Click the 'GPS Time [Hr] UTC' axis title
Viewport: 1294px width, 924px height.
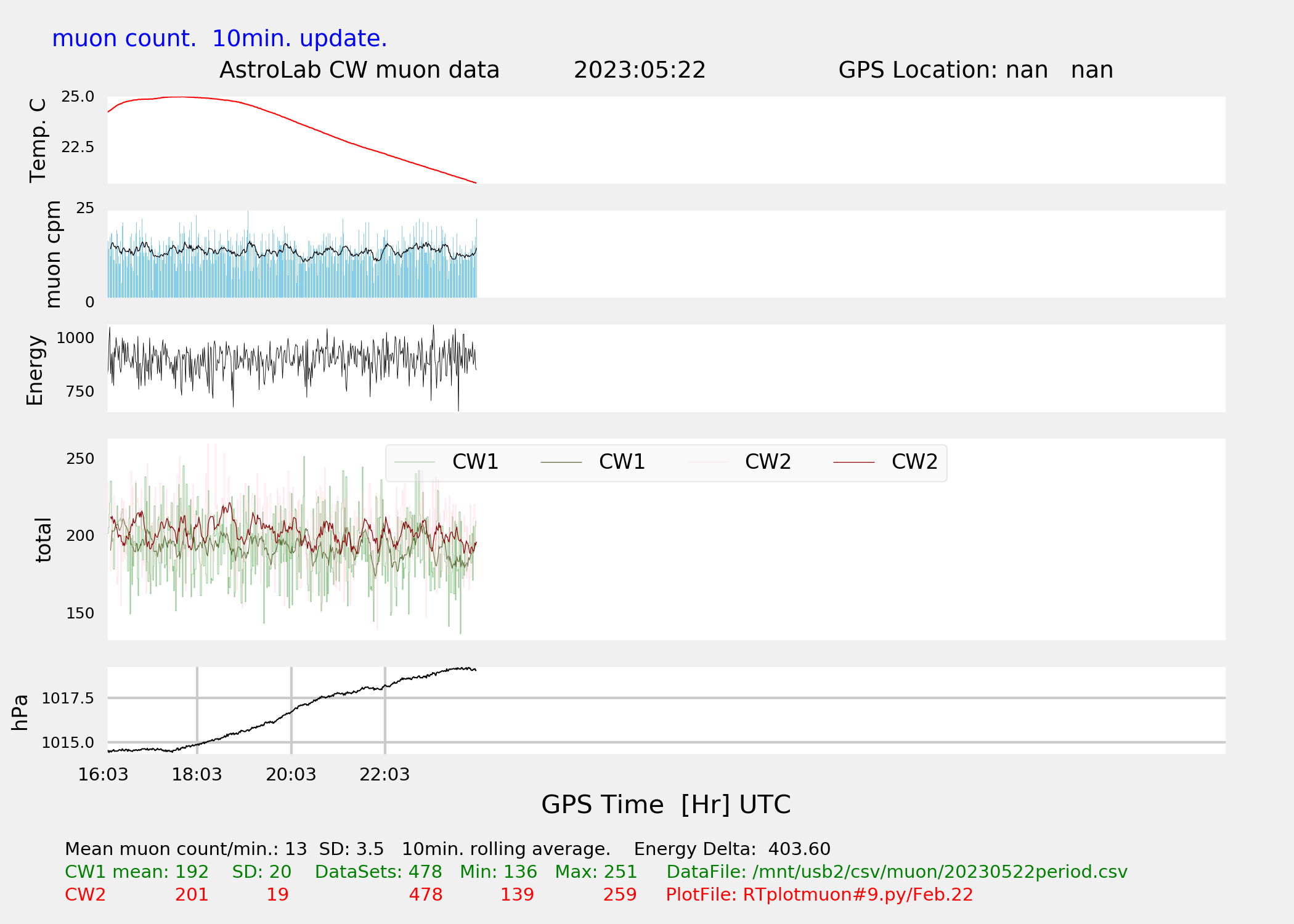tap(665, 804)
